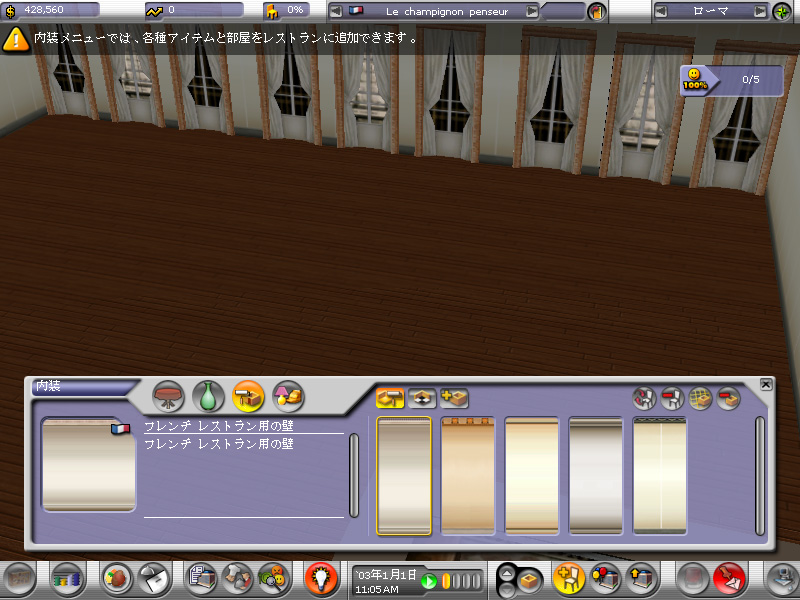The width and height of the screenshot is (800, 600).
Task: Open the restaurant documents report icon
Action: pyautogui.click(x=200, y=579)
